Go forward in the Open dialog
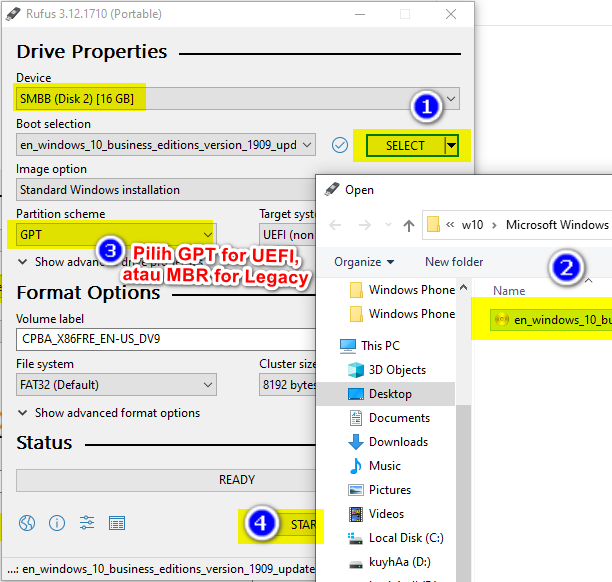This screenshot has height=582, width=612. click(365, 225)
